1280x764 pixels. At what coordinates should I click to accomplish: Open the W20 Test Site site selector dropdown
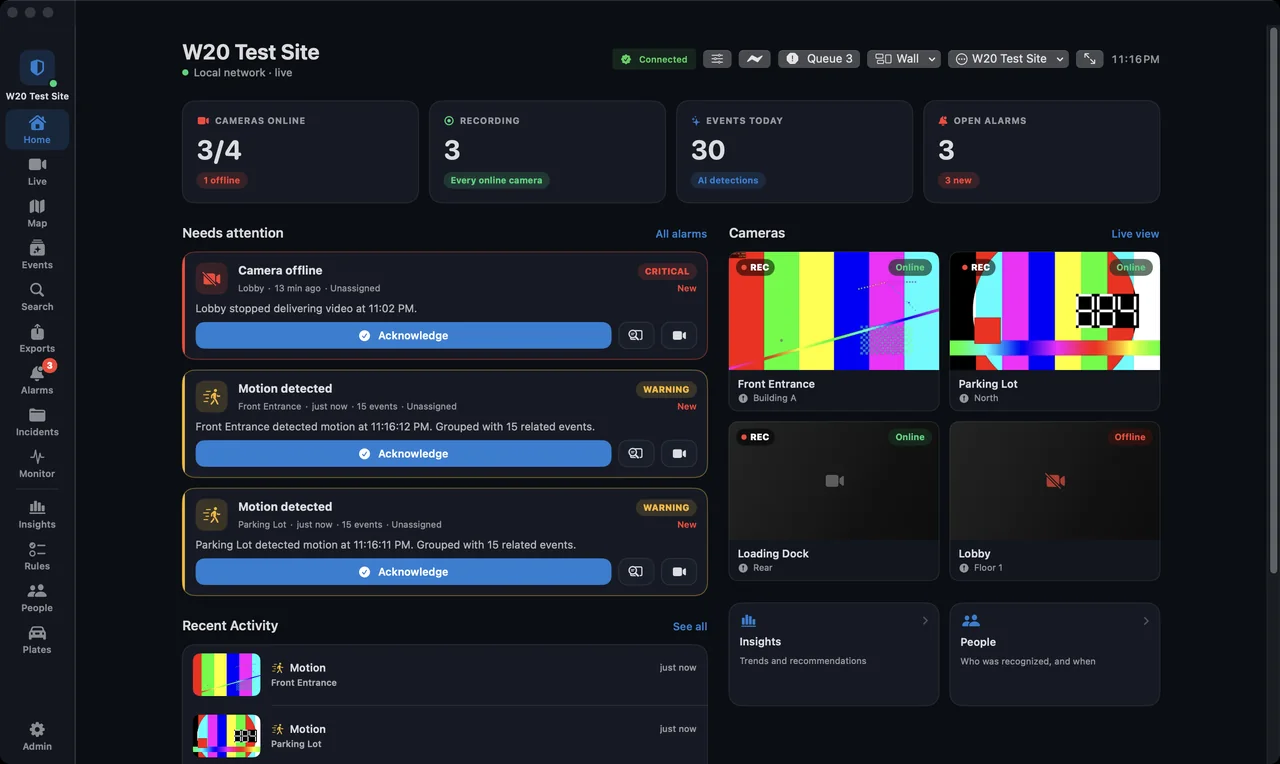[x=1009, y=59]
